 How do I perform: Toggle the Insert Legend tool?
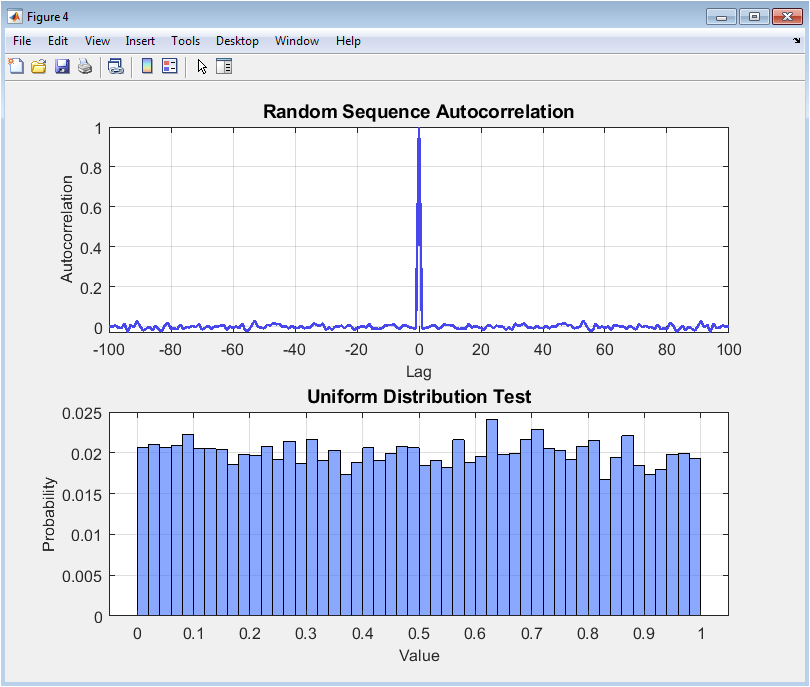(x=169, y=66)
